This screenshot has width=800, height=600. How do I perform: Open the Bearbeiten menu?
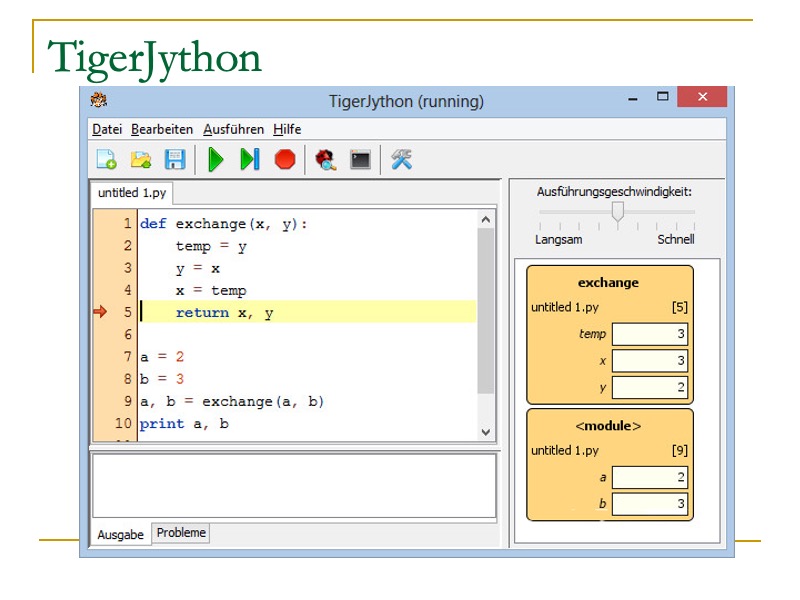[x=162, y=129]
